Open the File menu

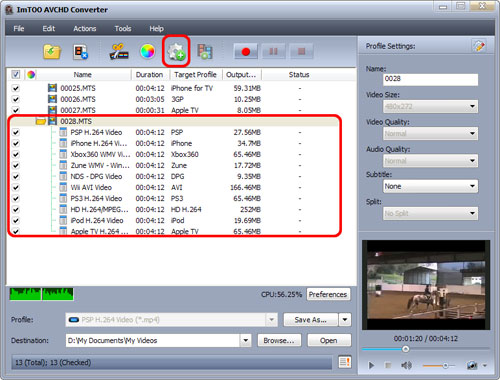(x=19, y=28)
